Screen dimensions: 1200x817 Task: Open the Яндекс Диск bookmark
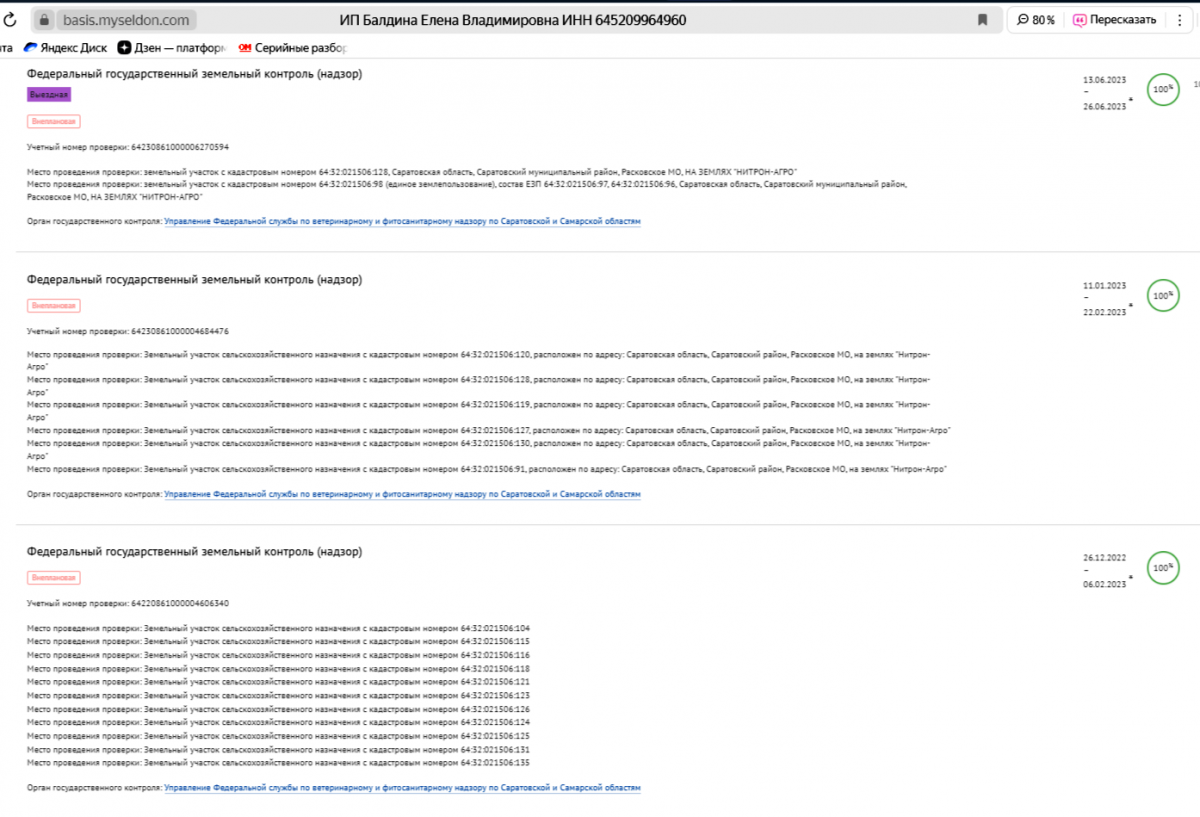(x=66, y=47)
